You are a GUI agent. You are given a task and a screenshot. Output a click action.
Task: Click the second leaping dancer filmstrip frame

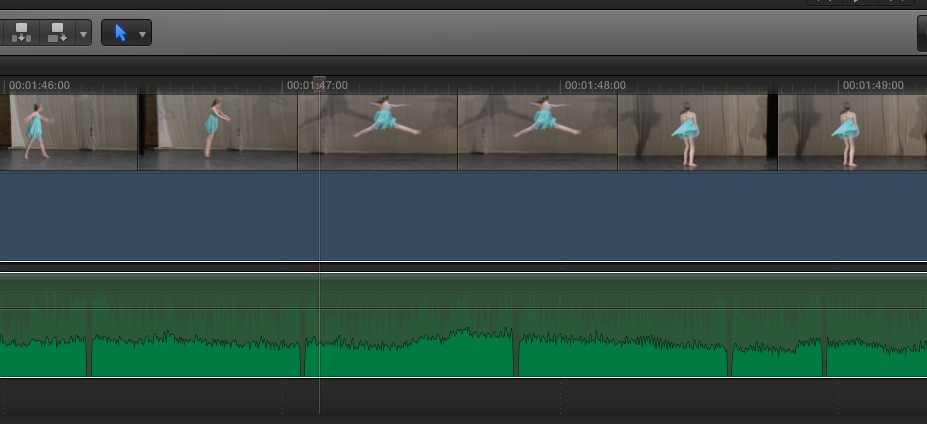click(x=538, y=132)
